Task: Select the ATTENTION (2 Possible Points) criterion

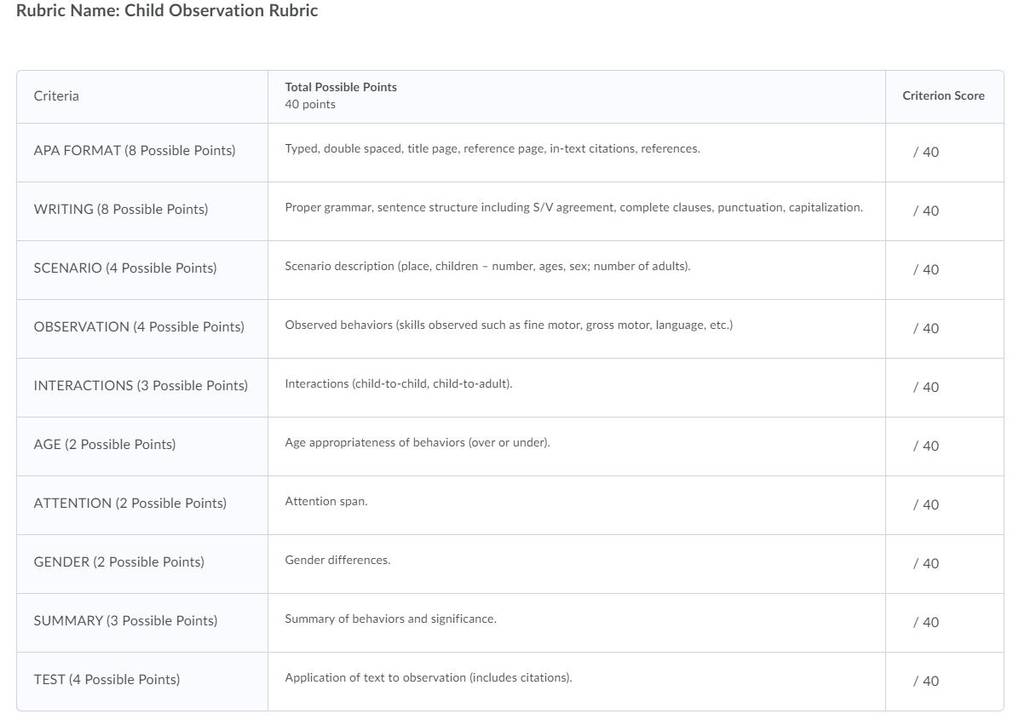Action: [x=130, y=503]
